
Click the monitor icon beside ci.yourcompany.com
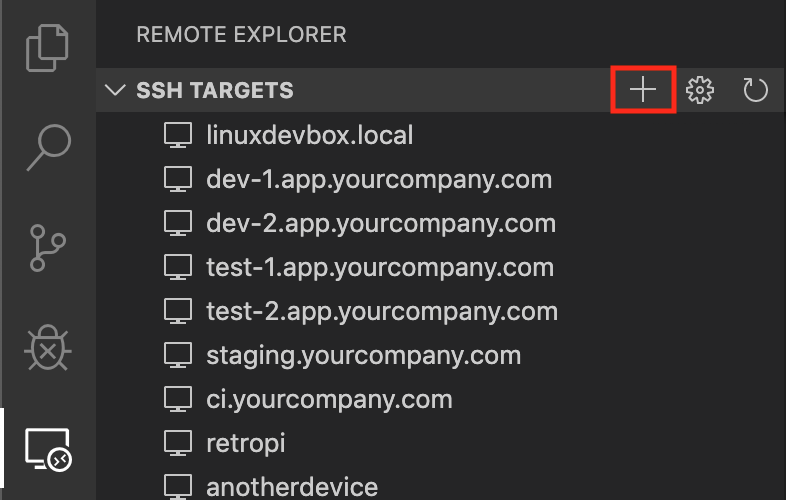click(178, 400)
